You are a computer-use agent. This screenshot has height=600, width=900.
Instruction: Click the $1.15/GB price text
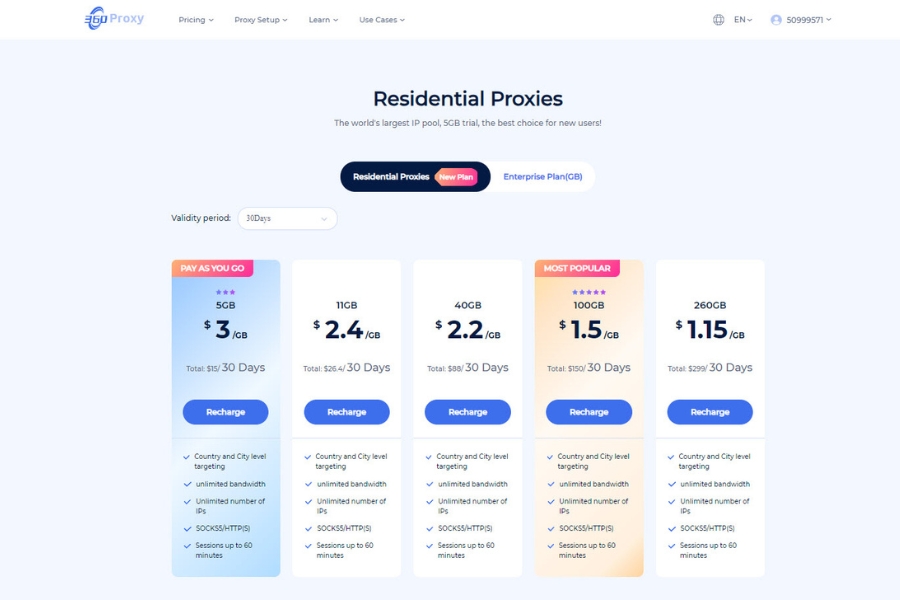[710, 330]
